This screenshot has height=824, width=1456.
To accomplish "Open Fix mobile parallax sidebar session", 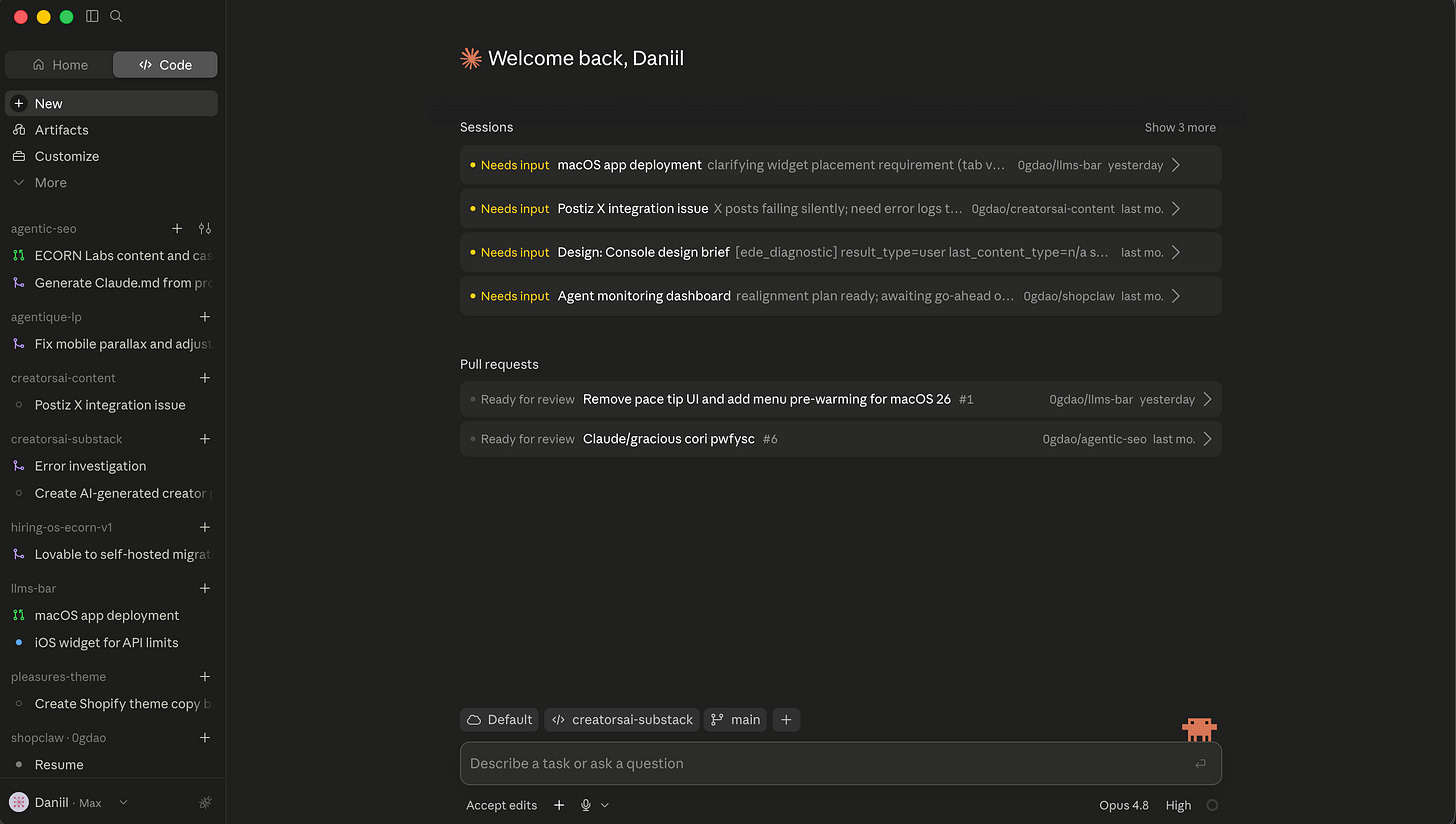I will click(x=111, y=344).
